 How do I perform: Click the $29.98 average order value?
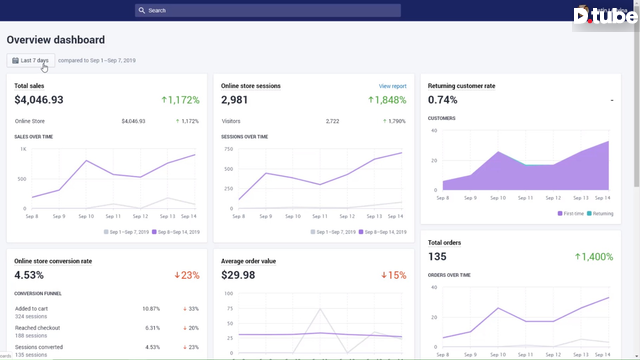(238, 275)
